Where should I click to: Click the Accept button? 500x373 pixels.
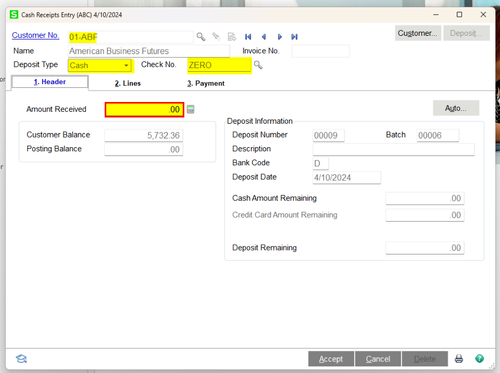(x=331, y=359)
